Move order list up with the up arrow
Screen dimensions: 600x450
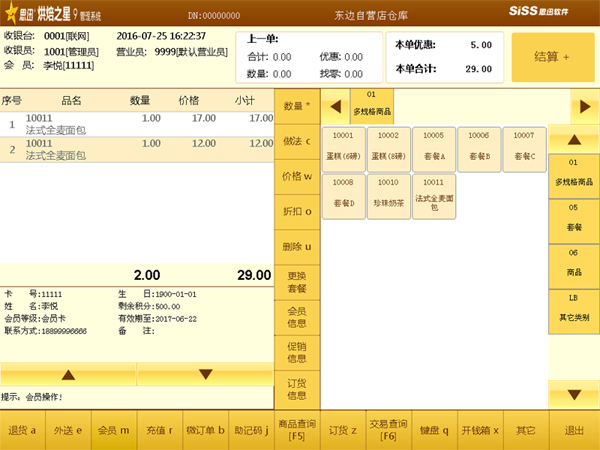tap(68, 374)
